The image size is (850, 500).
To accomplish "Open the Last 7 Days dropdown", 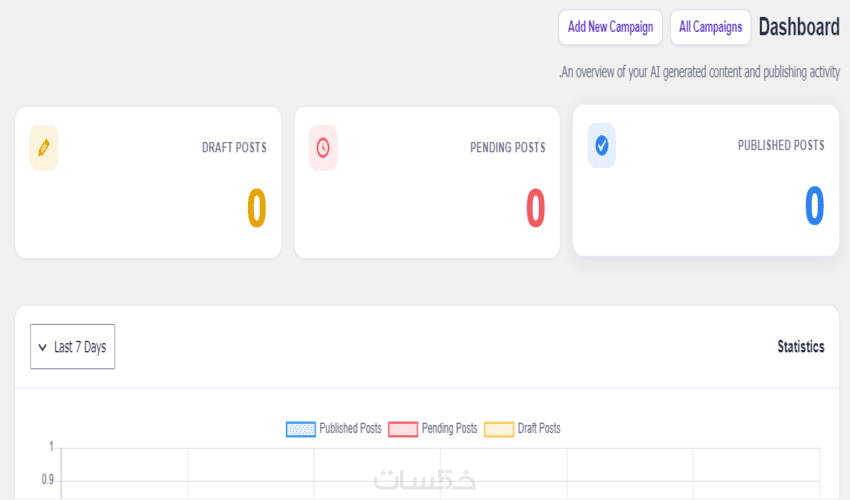I will (73, 347).
